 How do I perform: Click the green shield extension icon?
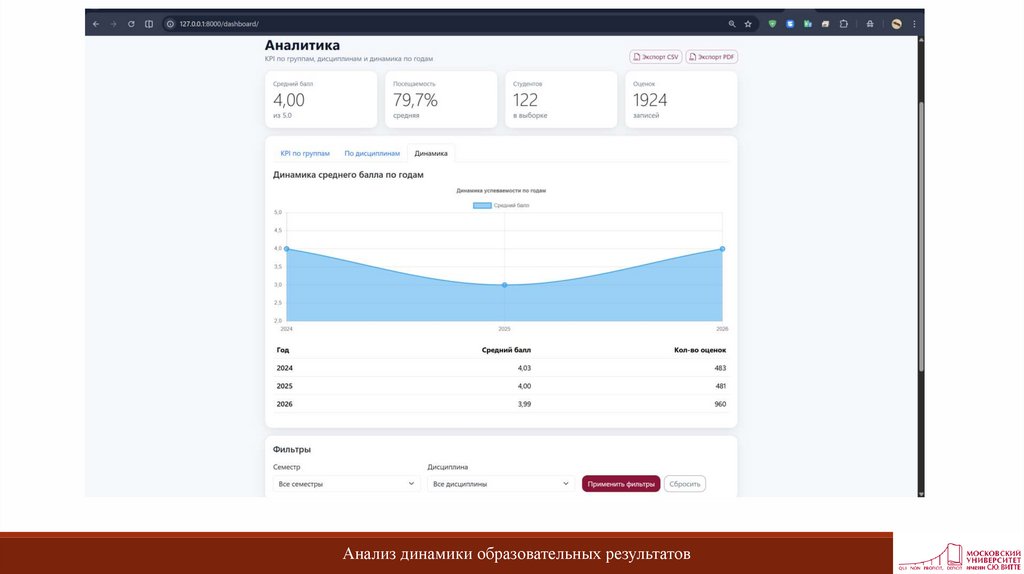[772, 23]
